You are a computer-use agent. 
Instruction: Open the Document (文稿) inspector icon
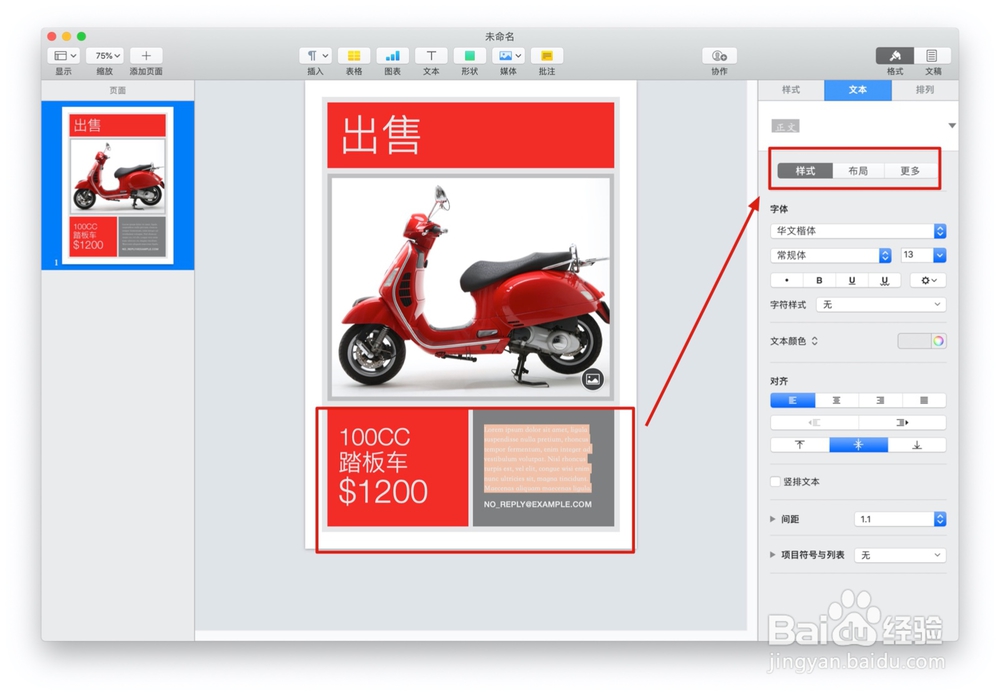(932, 56)
